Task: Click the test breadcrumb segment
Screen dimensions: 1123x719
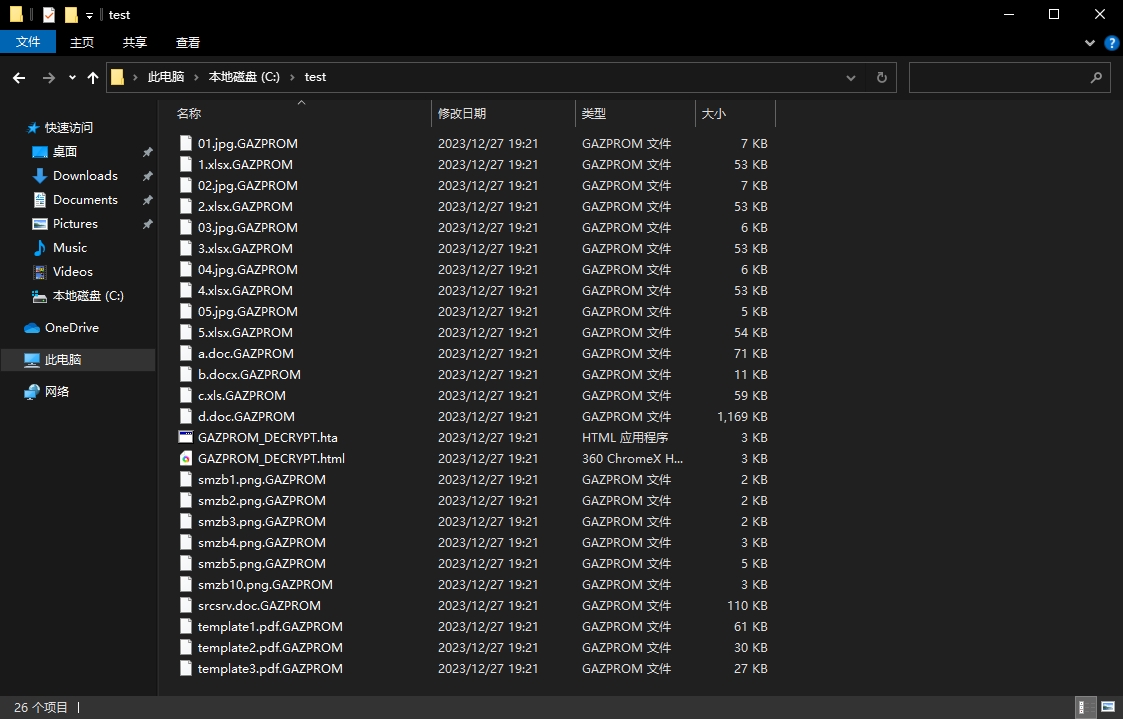Action: [315, 77]
